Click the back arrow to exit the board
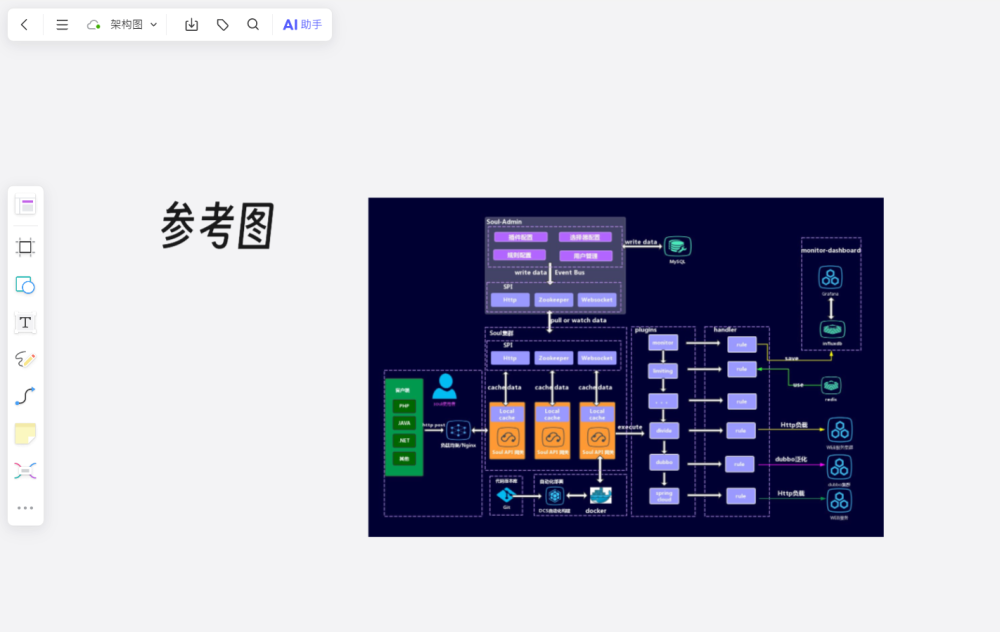The width and height of the screenshot is (1000, 632). (x=24, y=24)
